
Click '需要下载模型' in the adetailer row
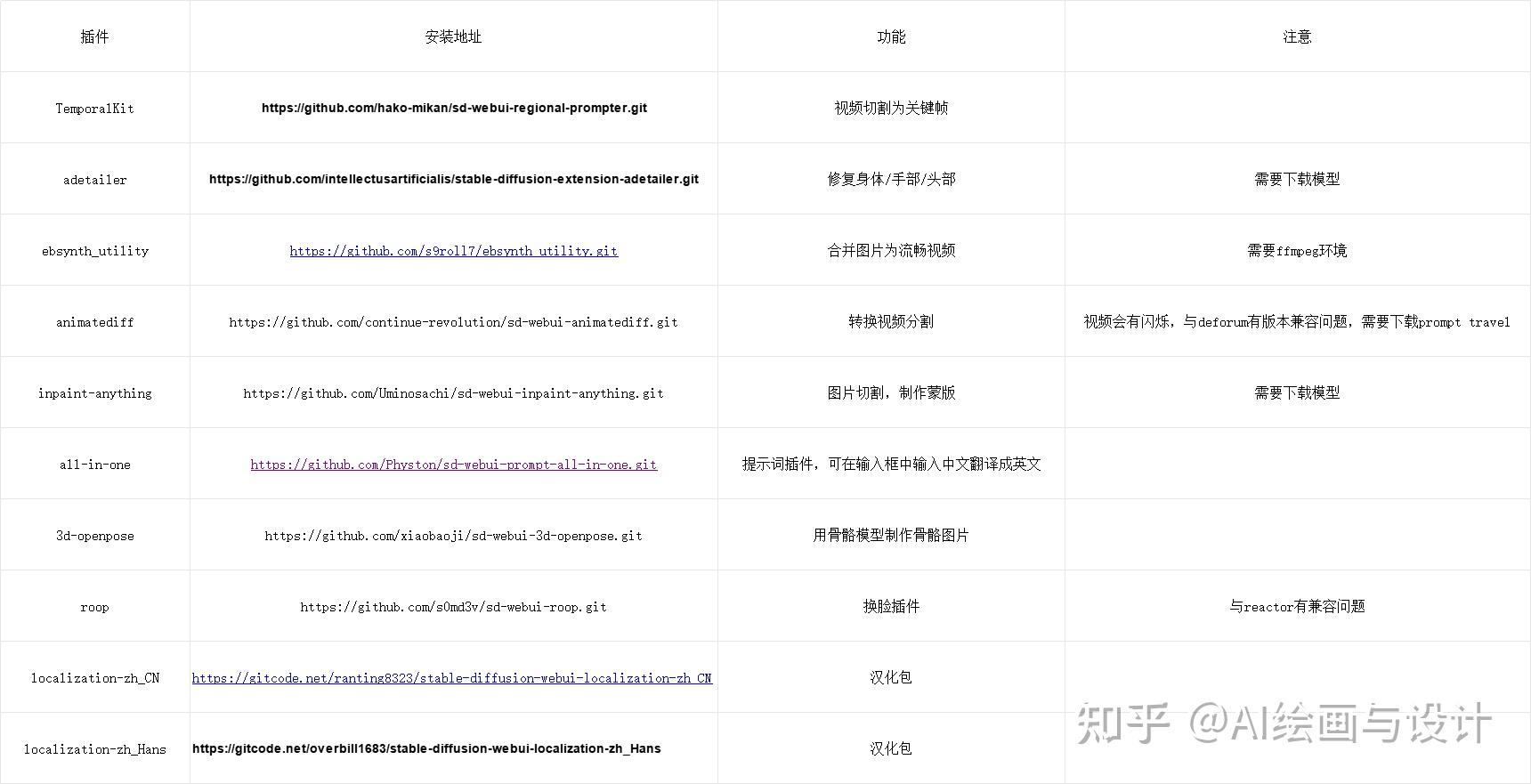pos(1297,179)
